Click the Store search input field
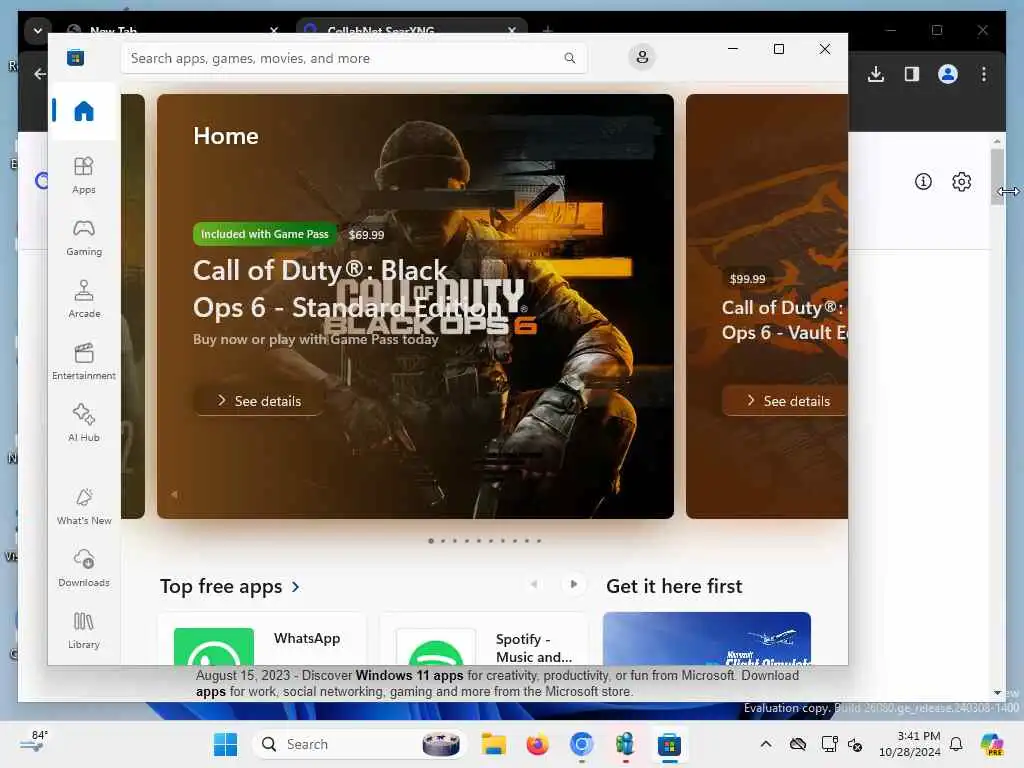 pos(354,58)
